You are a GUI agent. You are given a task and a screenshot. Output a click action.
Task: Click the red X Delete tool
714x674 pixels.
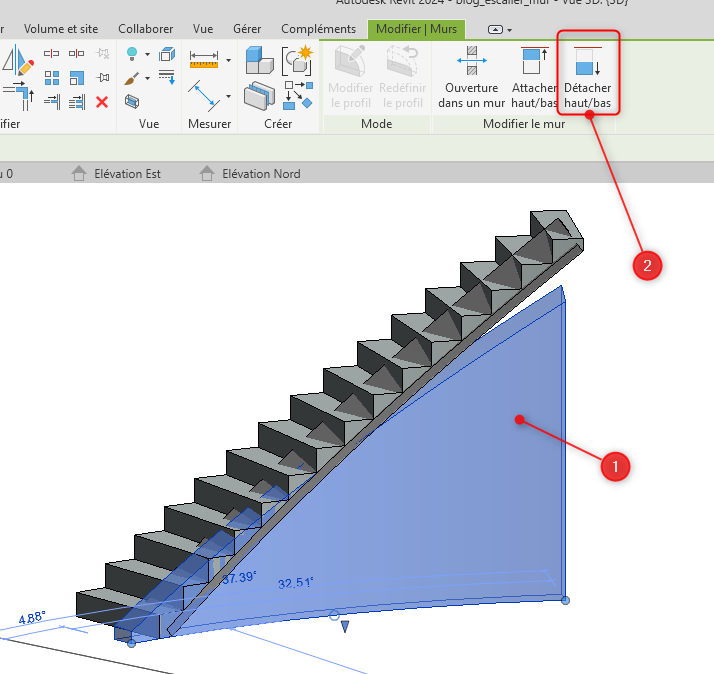click(x=102, y=101)
